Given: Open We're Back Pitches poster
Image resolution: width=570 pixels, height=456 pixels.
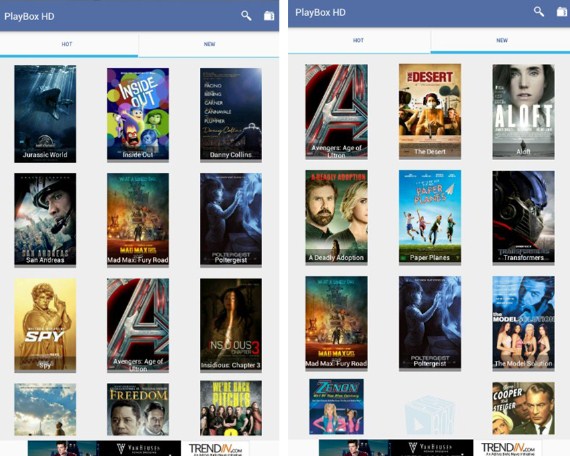Looking at the screenshot, I should [231, 408].
